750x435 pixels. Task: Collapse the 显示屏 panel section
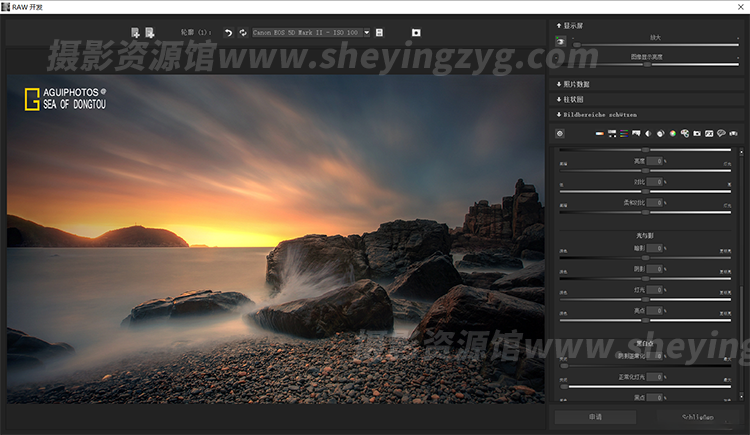pos(573,24)
